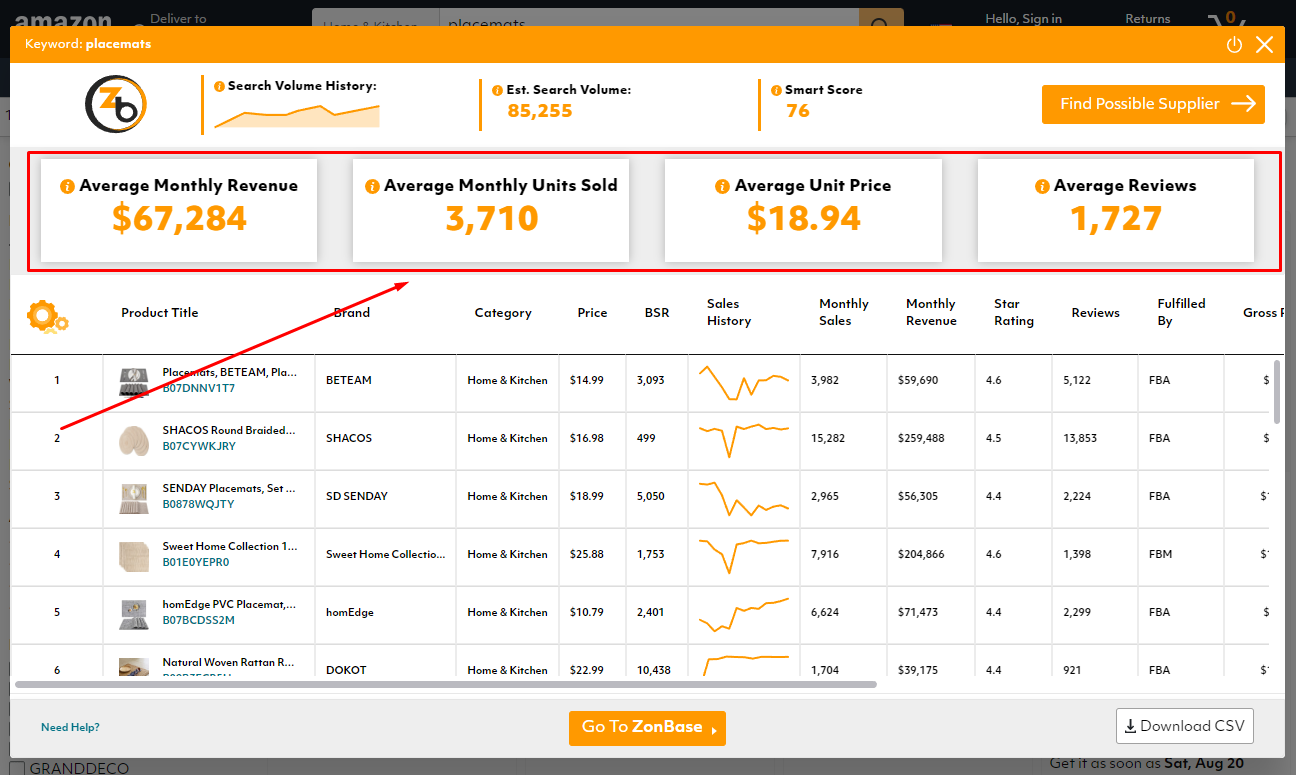Click Deliver to in Amazon header
The image size is (1296, 775).
click(x=178, y=19)
